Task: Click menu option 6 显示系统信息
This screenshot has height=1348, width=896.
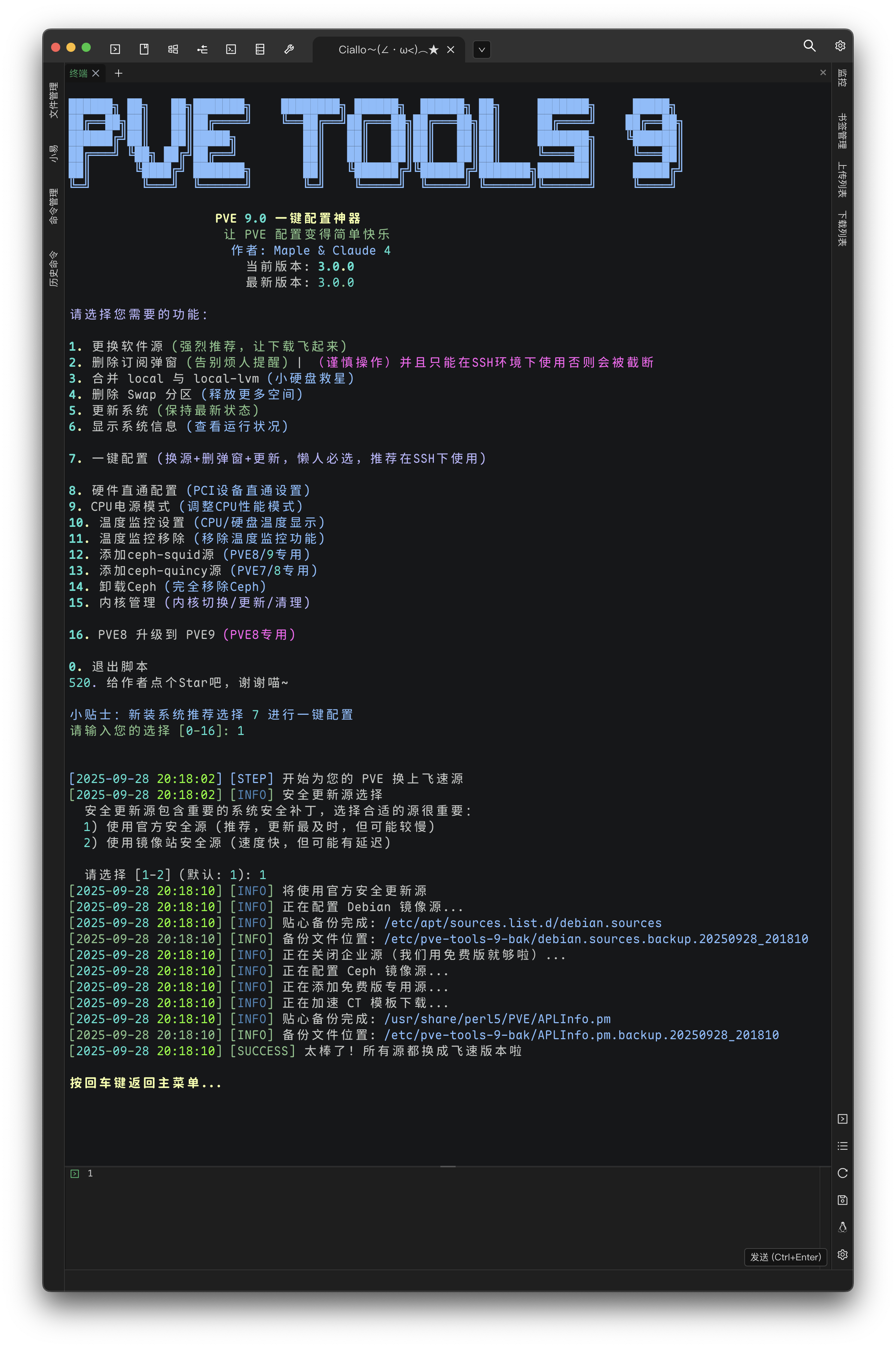Action: (x=179, y=426)
